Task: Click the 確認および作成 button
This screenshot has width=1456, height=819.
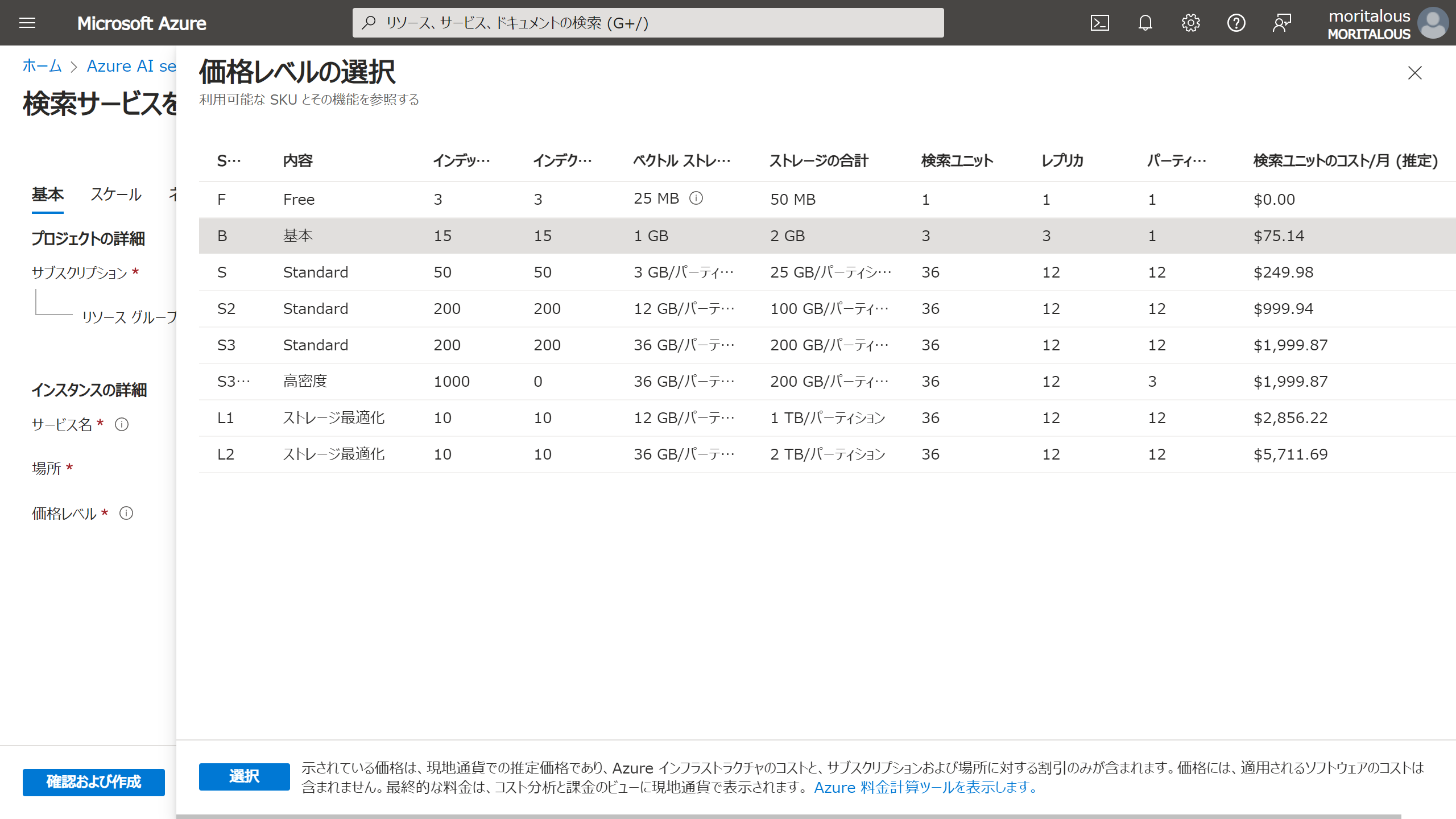Action: coord(93,781)
